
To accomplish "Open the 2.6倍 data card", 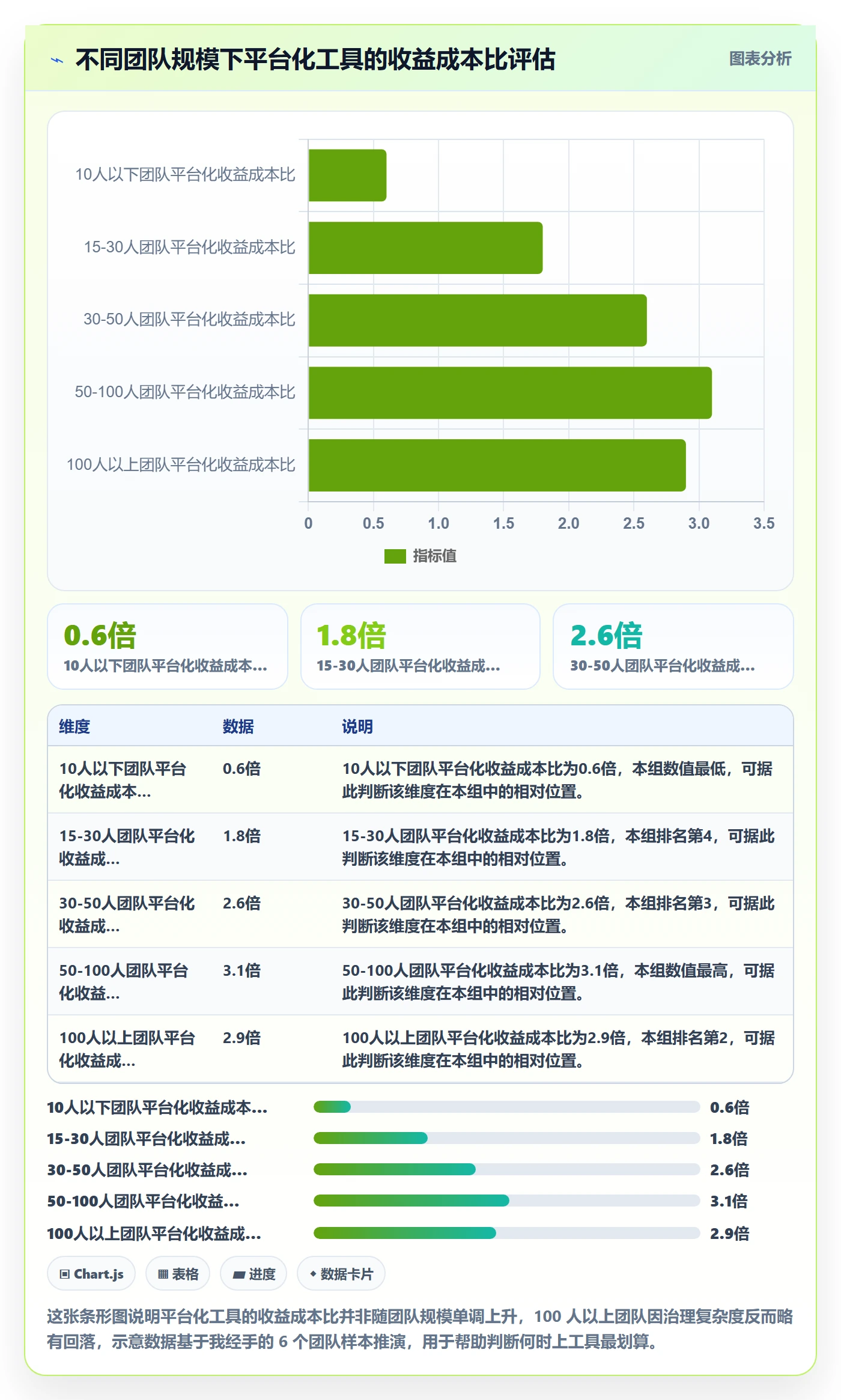I will click(x=673, y=647).
